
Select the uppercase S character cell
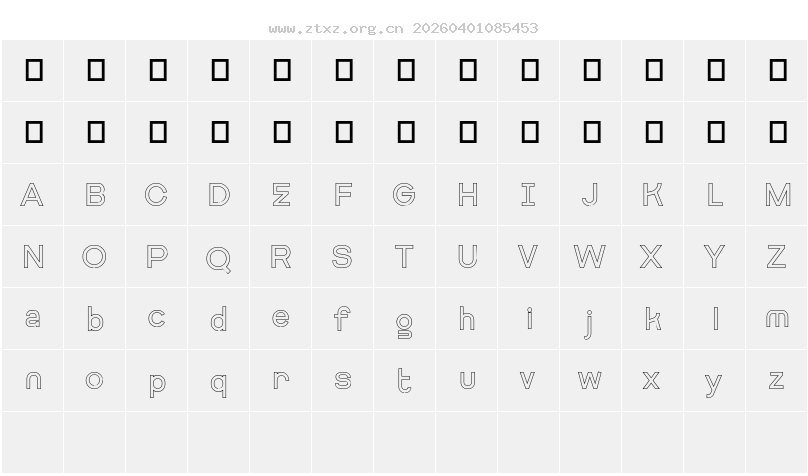coord(342,257)
